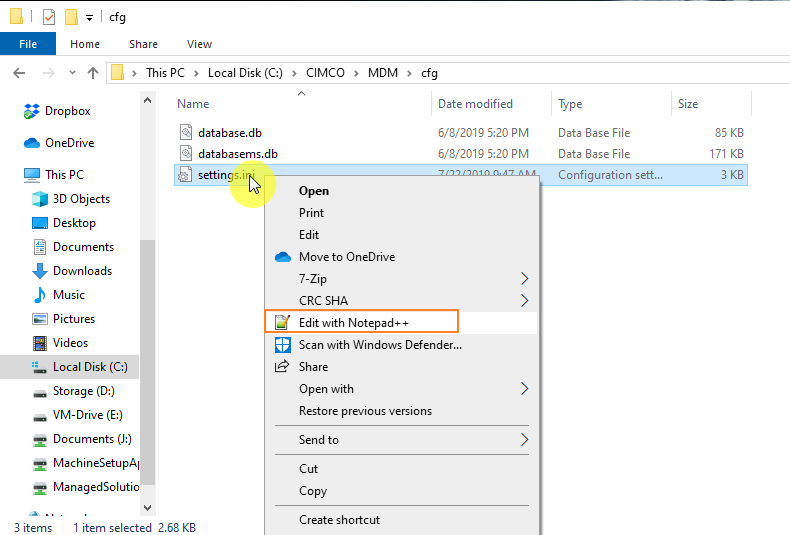790x535 pixels.
Task: Select the databasems.db file name
Action: point(238,154)
